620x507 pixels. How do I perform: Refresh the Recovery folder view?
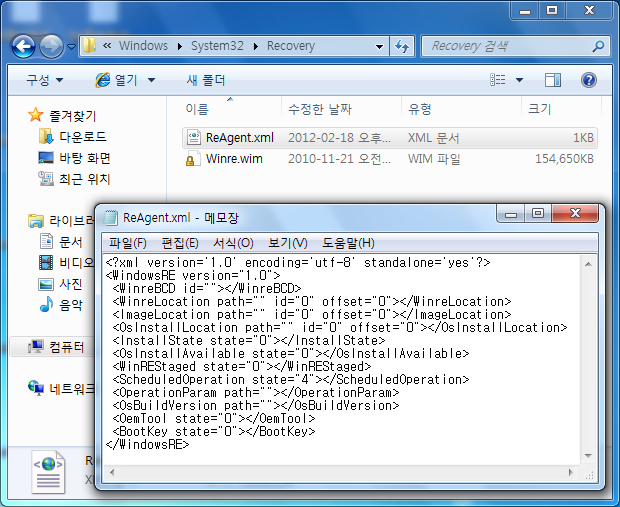[402, 47]
